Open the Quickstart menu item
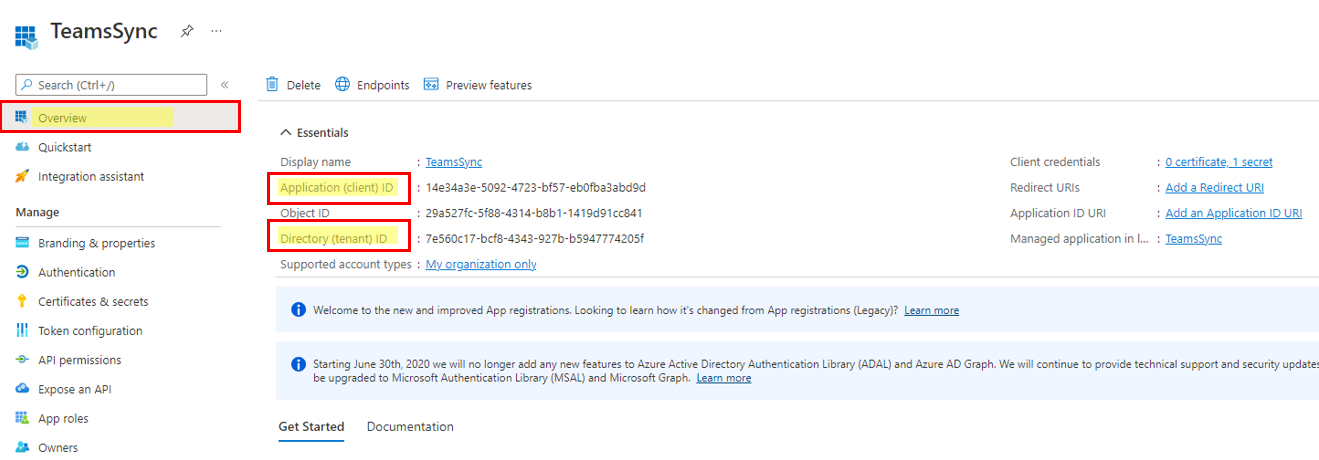1319x460 pixels. coord(64,147)
